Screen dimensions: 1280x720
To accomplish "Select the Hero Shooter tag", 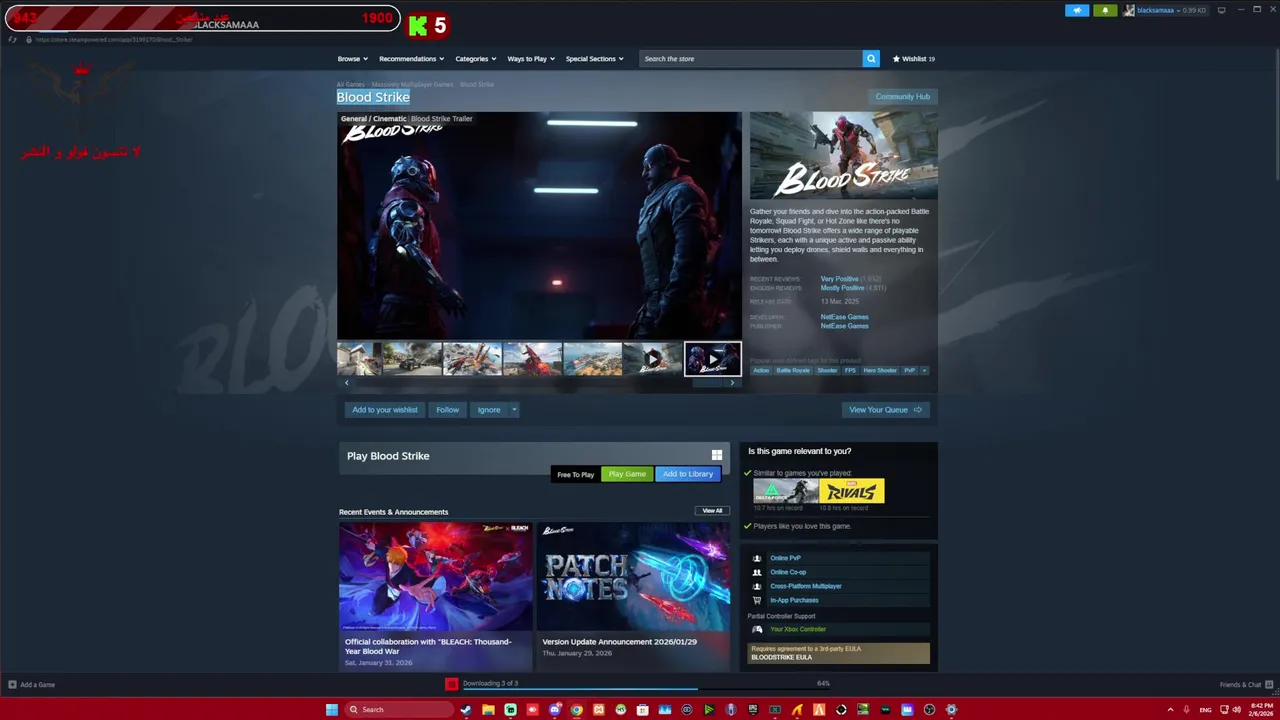I will coord(880,370).
